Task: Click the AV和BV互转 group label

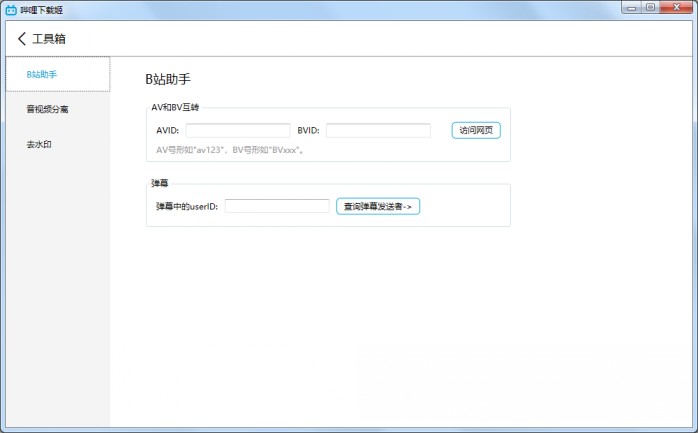Action: pos(175,107)
